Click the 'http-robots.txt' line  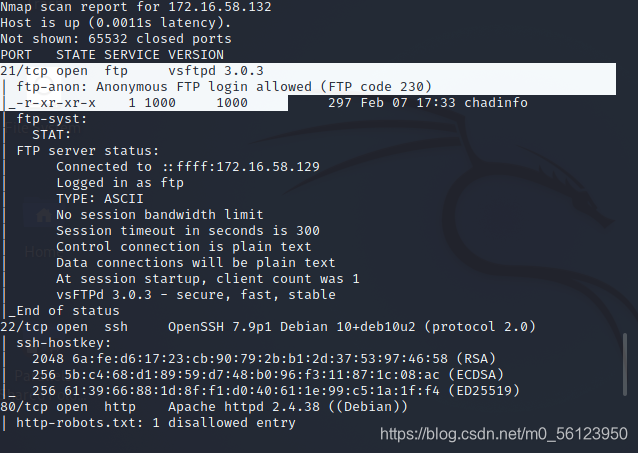(x=156, y=423)
